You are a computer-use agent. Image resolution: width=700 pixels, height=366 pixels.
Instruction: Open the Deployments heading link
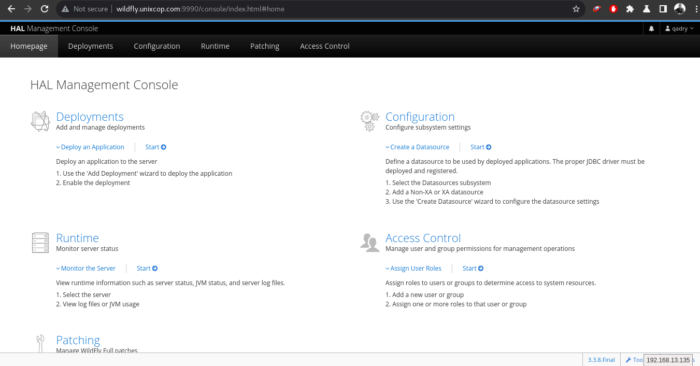(90, 116)
